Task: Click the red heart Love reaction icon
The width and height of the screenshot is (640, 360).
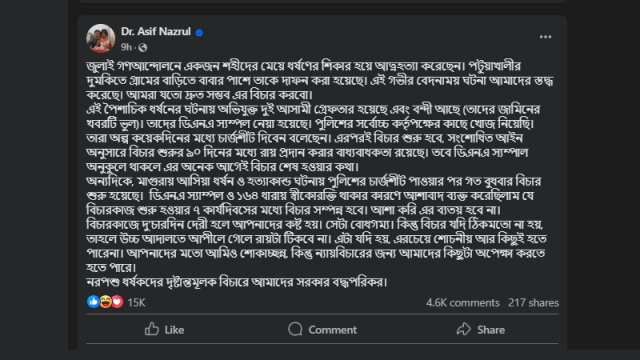Action: pos(117,302)
